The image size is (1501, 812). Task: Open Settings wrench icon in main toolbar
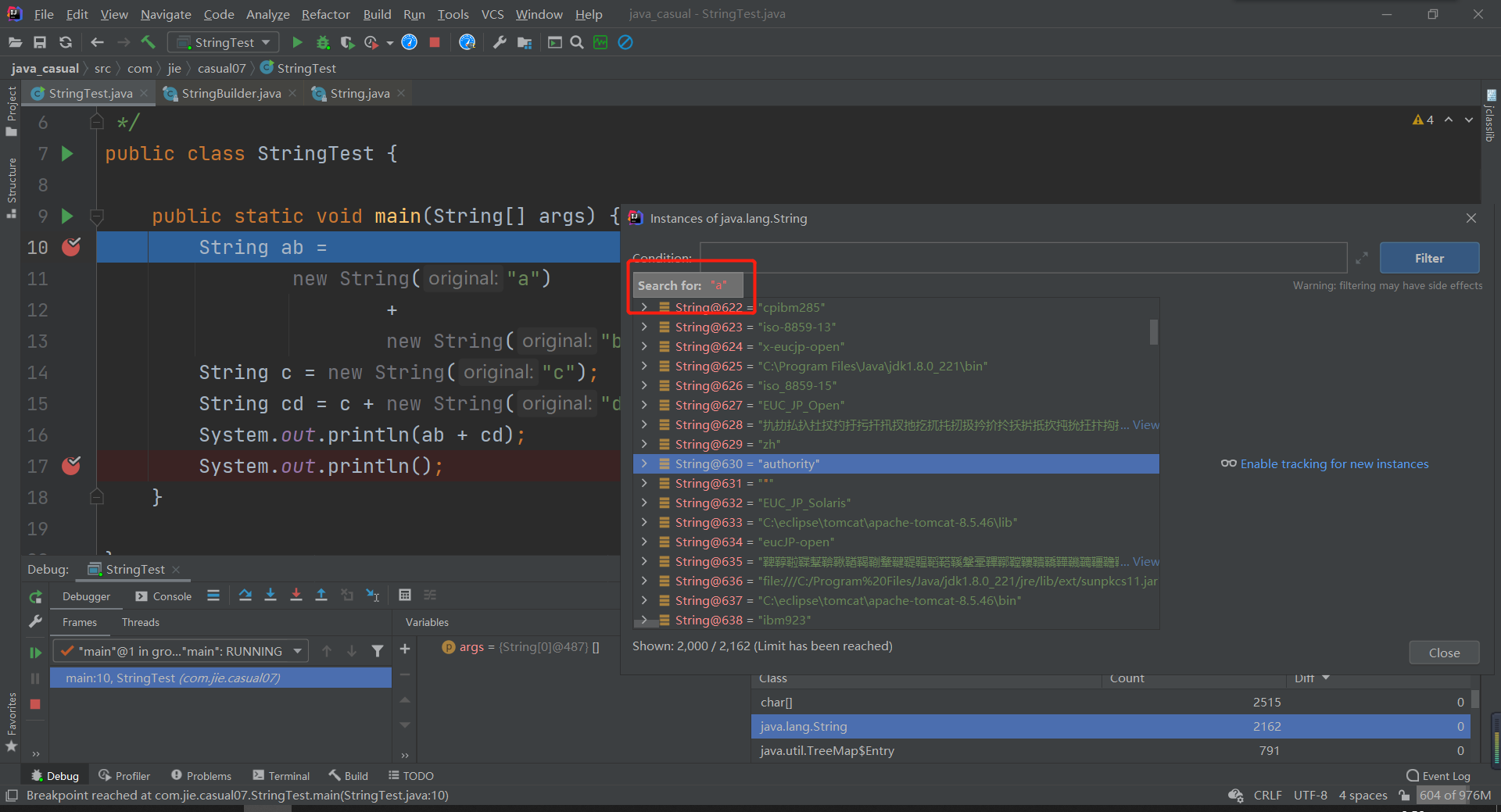pos(500,42)
